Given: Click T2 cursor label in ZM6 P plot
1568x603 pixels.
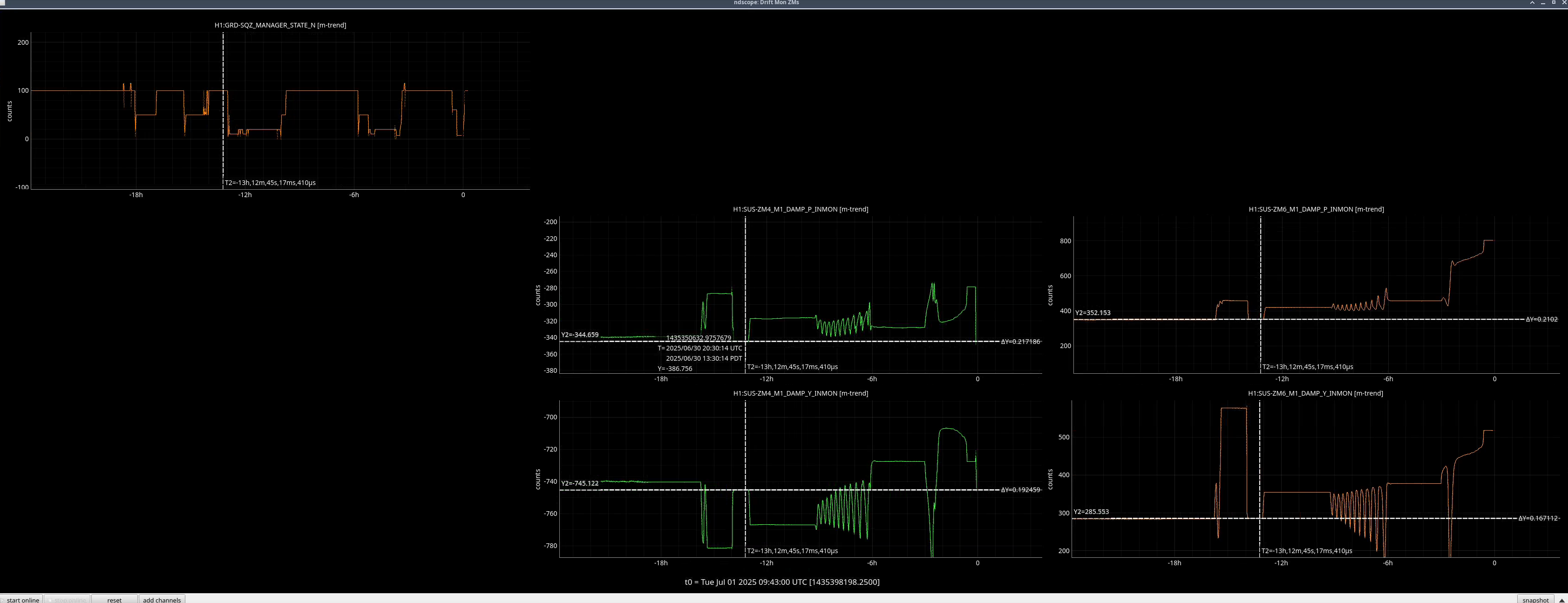Looking at the screenshot, I should tap(1308, 367).
